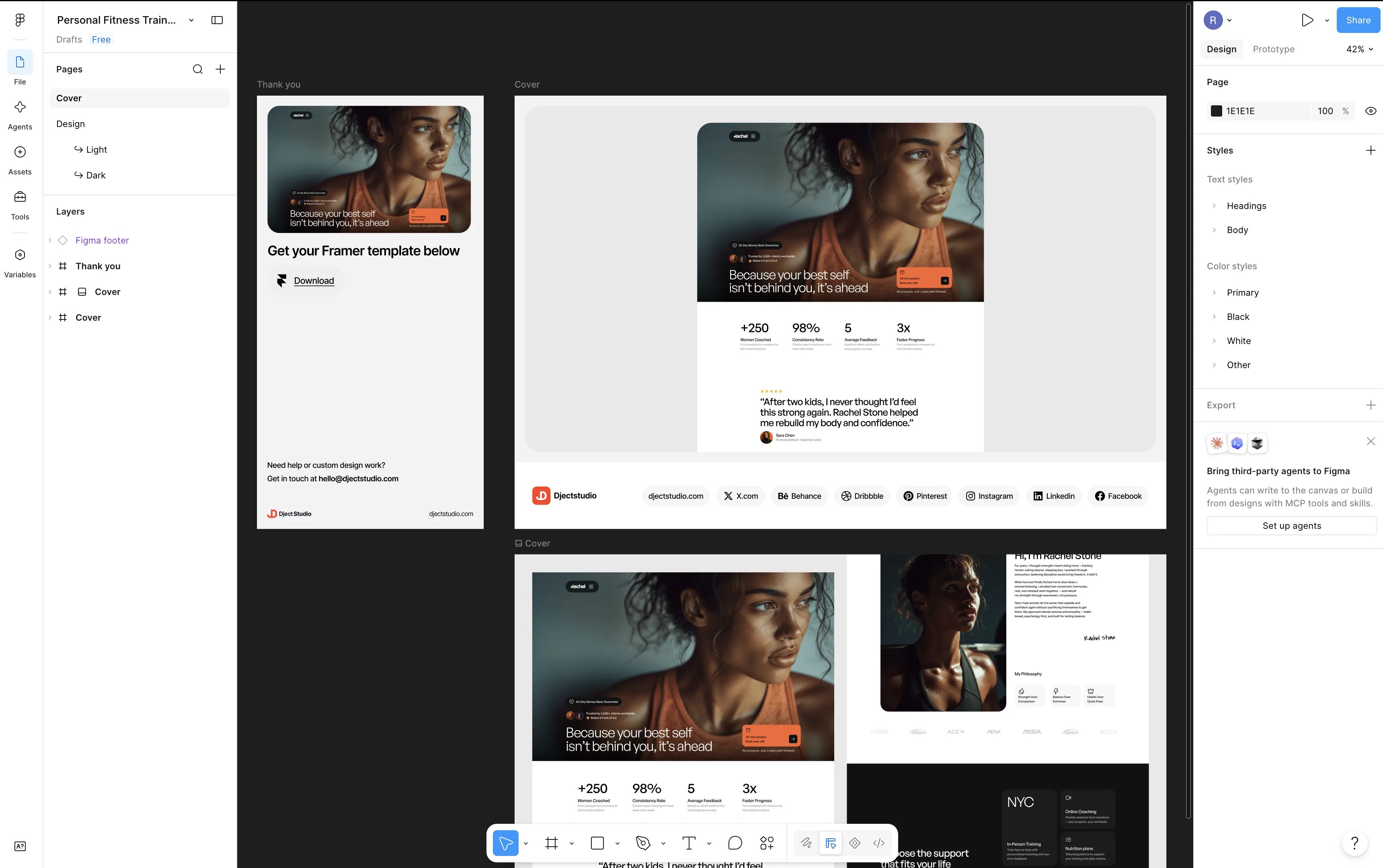
Task: Open shape tools dropdown arrow
Action: (618, 843)
